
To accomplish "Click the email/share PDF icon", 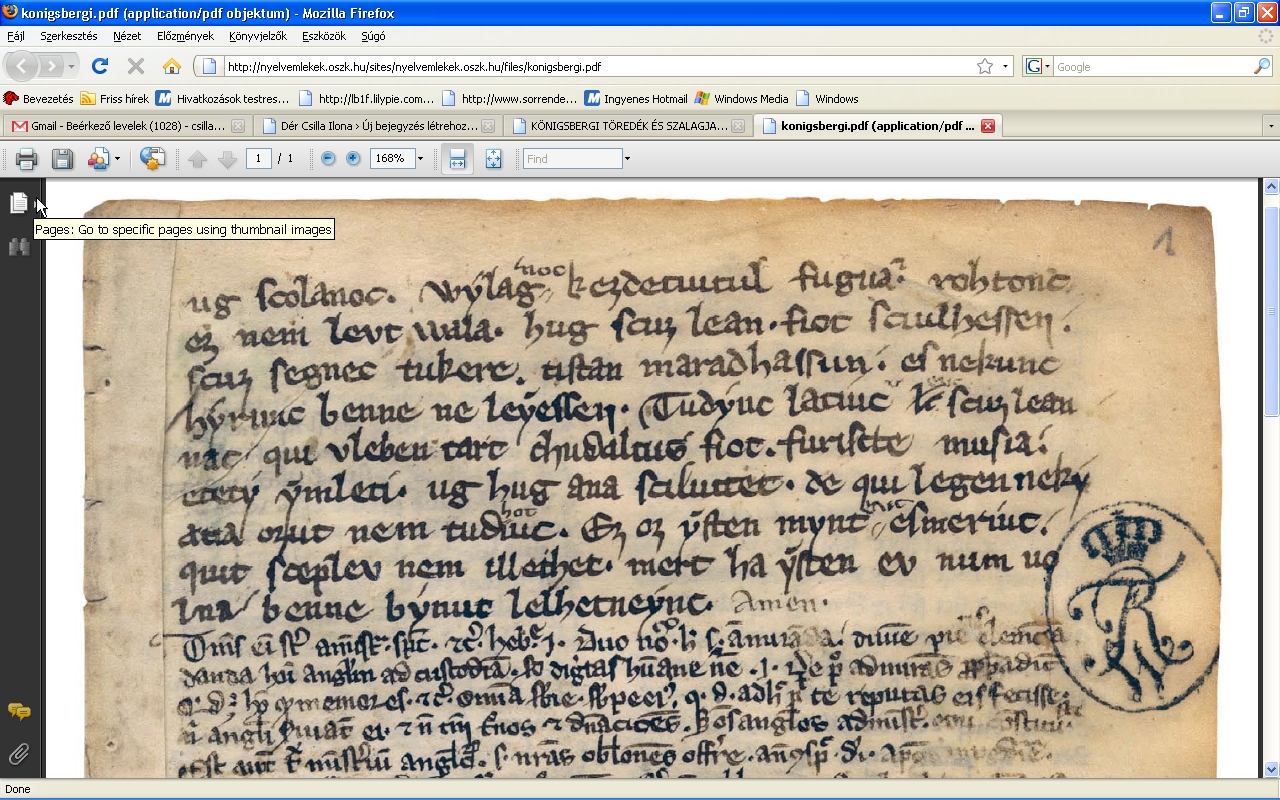I will [x=98, y=159].
